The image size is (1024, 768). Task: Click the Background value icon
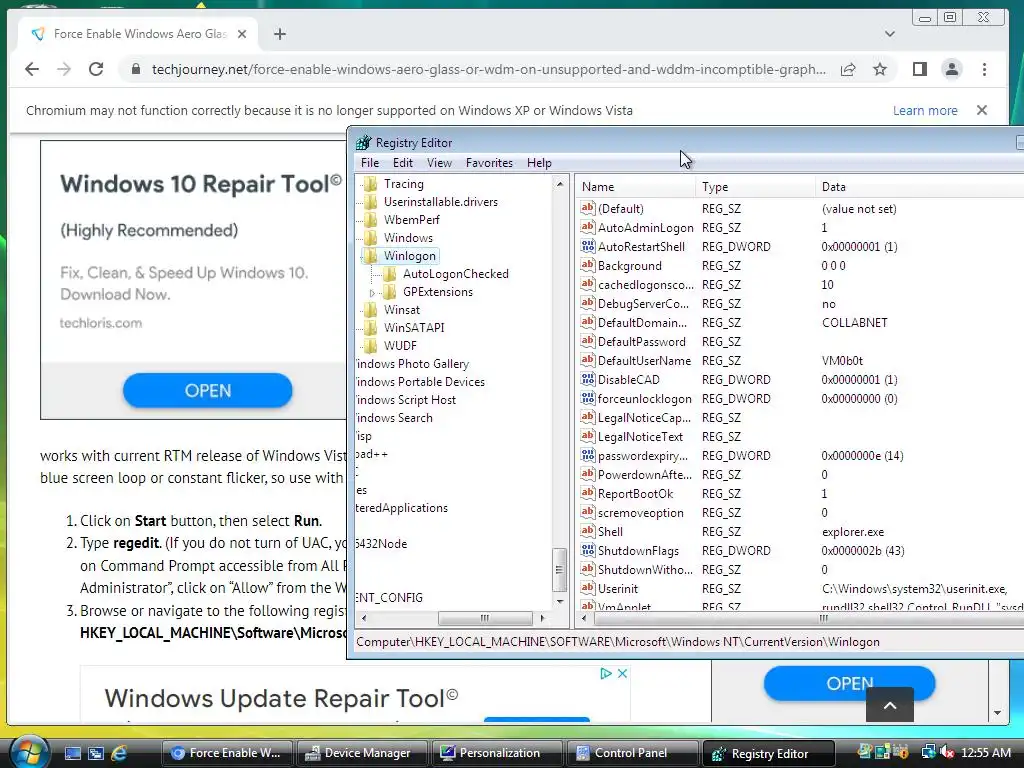(x=587, y=265)
